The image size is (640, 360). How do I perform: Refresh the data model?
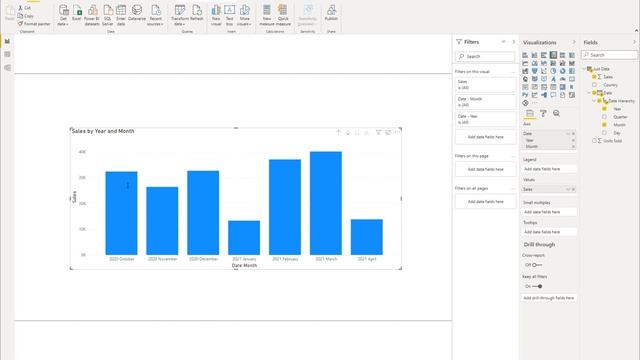[x=197, y=13]
